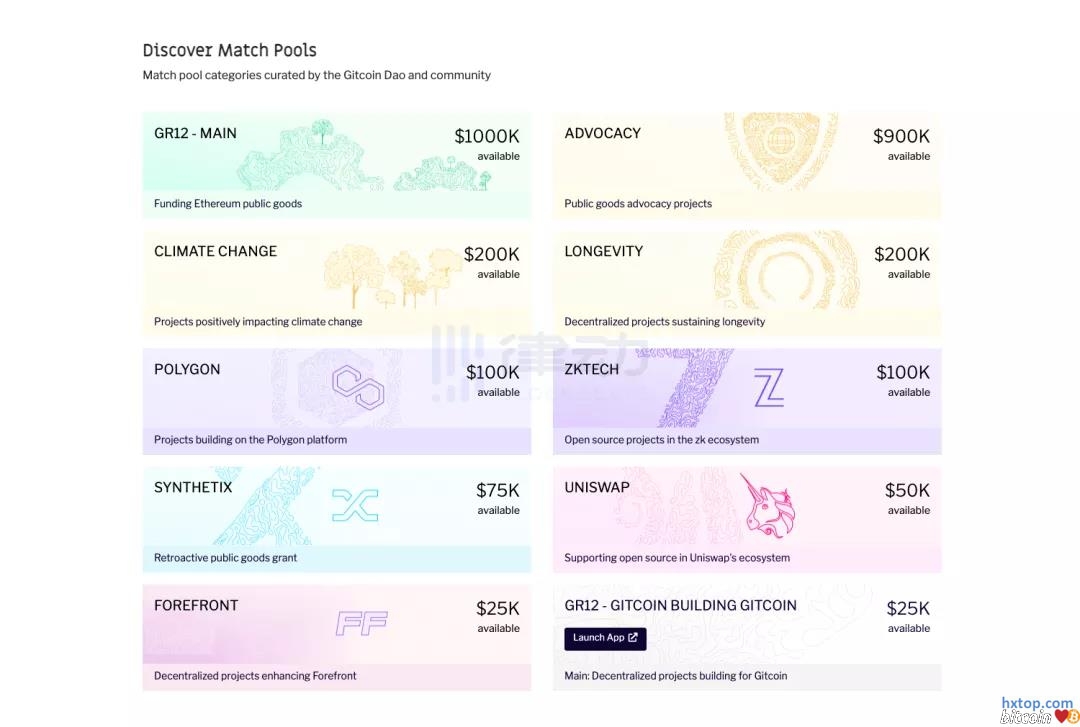The width and height of the screenshot is (1080, 727).
Task: Select the CLIMATE CHANGE pool title
Action: (x=215, y=251)
